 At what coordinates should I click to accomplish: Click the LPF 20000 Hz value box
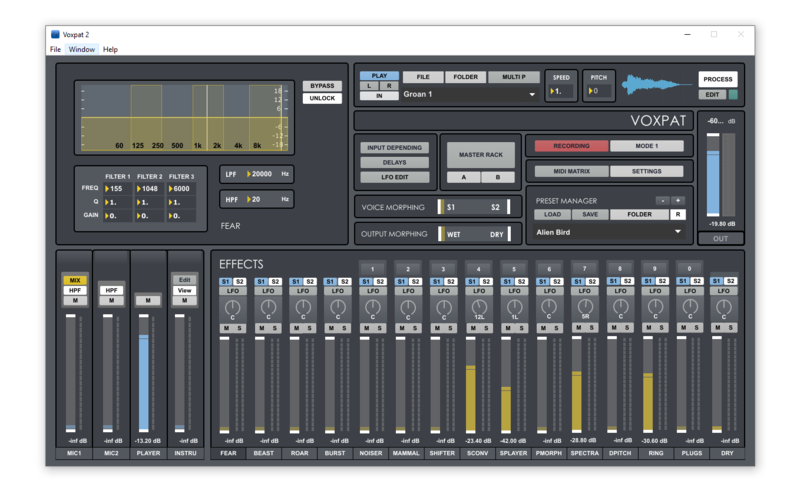pyautogui.click(x=260, y=174)
